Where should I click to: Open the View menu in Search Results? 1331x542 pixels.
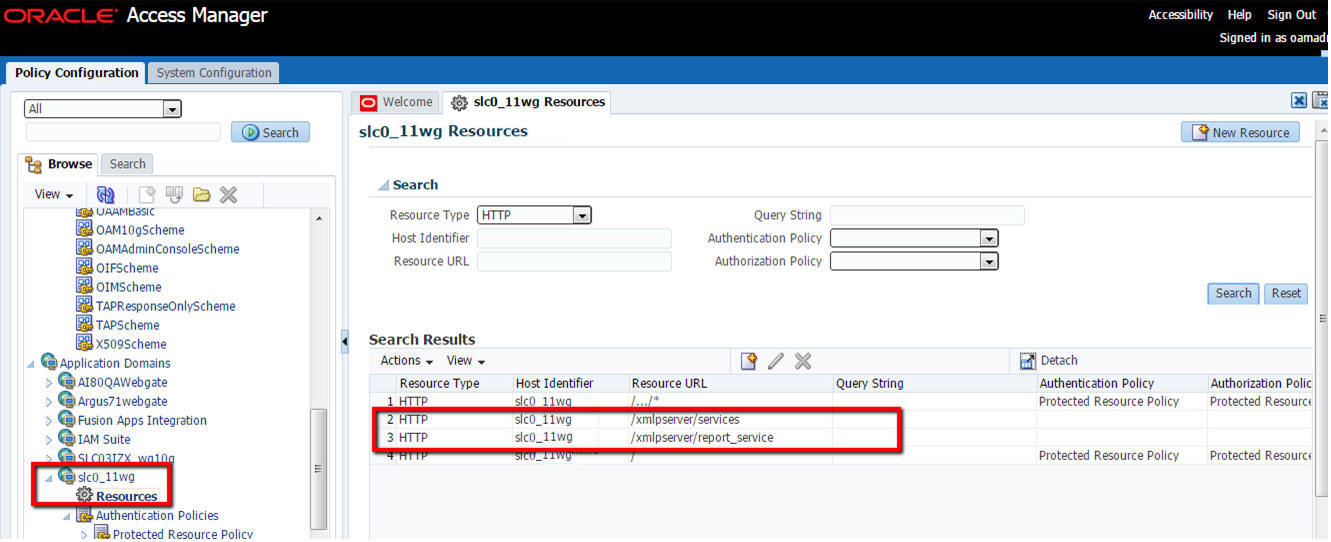pyautogui.click(x=466, y=361)
